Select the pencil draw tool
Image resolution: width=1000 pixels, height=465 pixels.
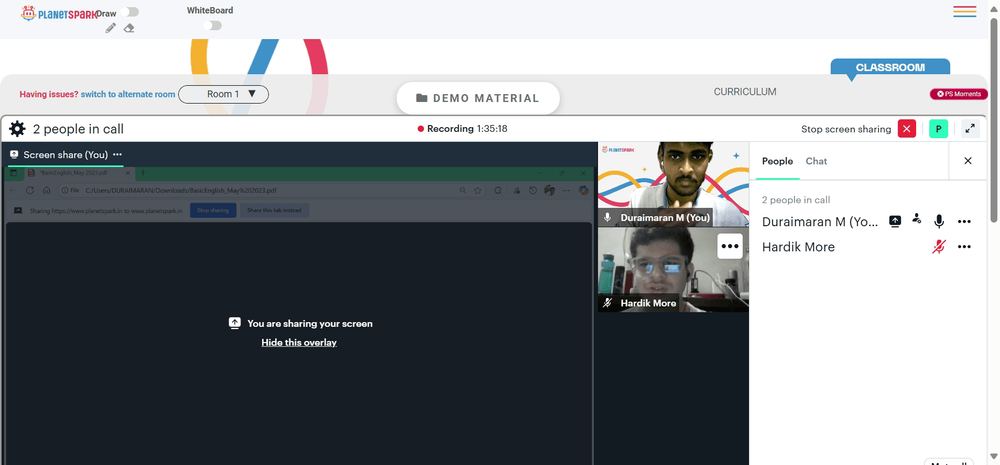point(110,28)
